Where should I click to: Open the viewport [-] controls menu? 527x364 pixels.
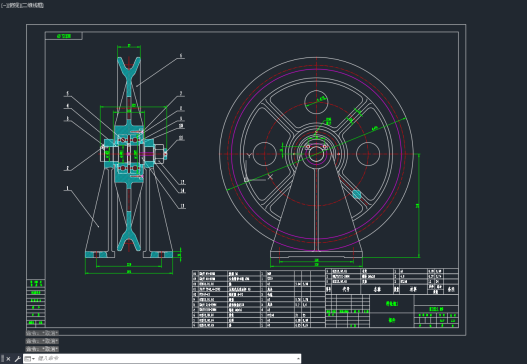tap(3, 5)
